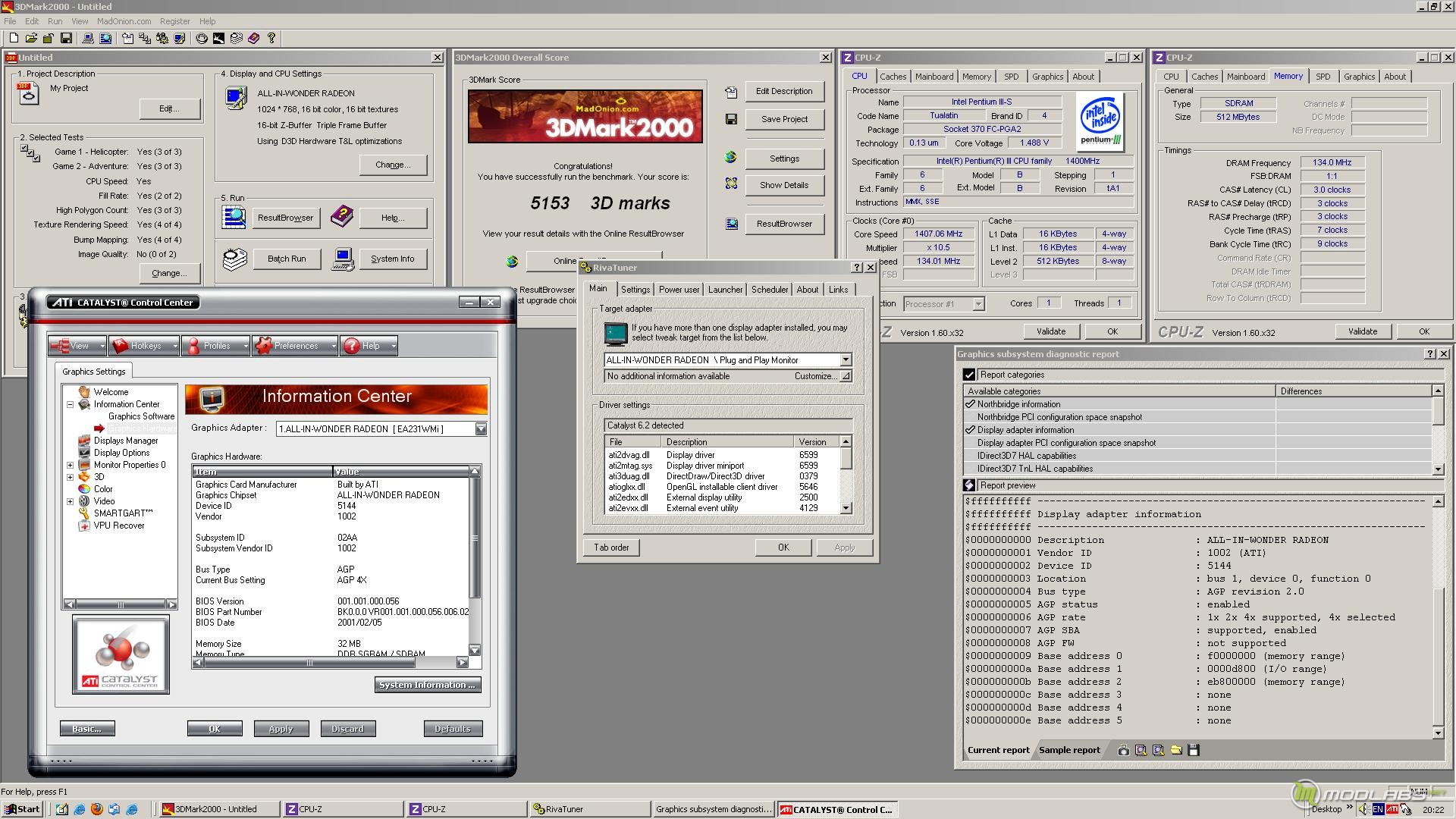Click System Information button in Catalyst
Viewport: 1456px width, 819px height.
[428, 685]
